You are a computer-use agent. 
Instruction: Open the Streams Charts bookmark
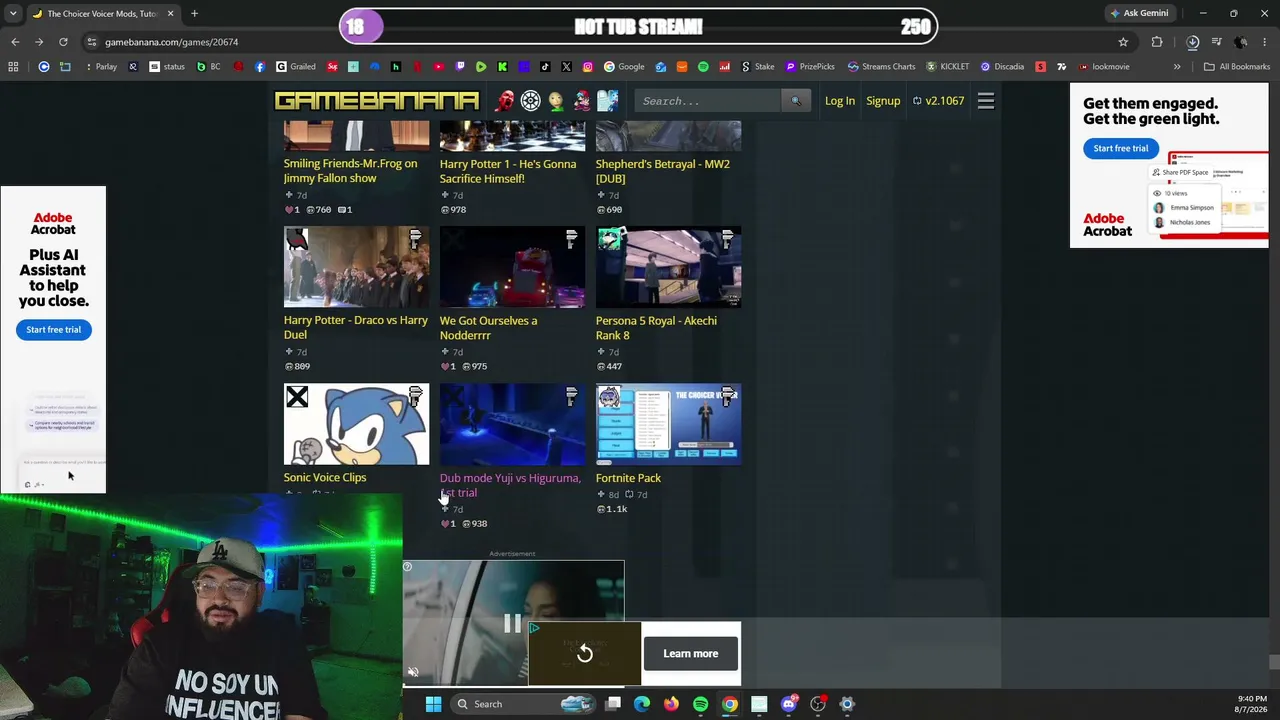click(881, 67)
